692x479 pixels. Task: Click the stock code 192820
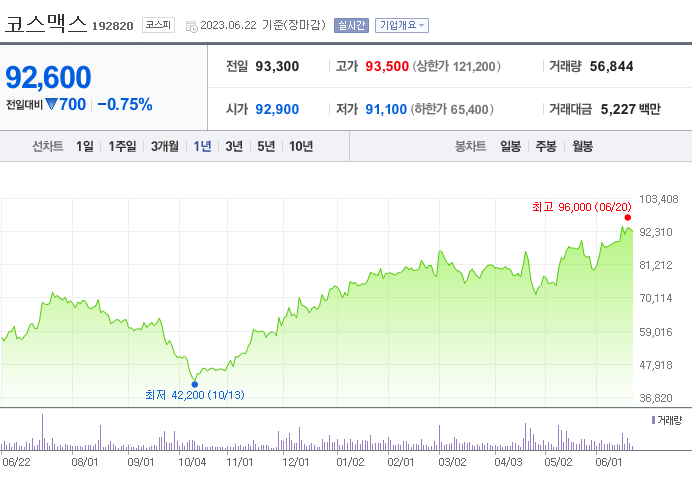coord(113,26)
